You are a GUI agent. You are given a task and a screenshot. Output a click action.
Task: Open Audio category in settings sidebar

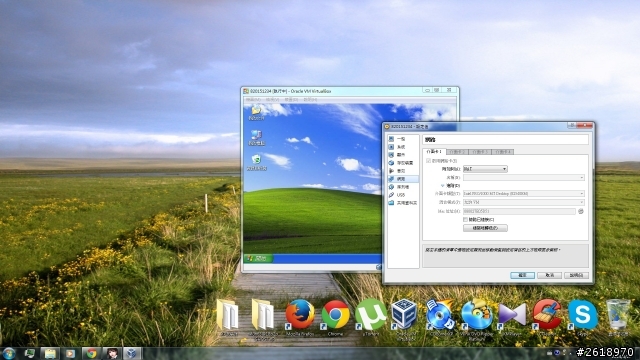coord(402,171)
